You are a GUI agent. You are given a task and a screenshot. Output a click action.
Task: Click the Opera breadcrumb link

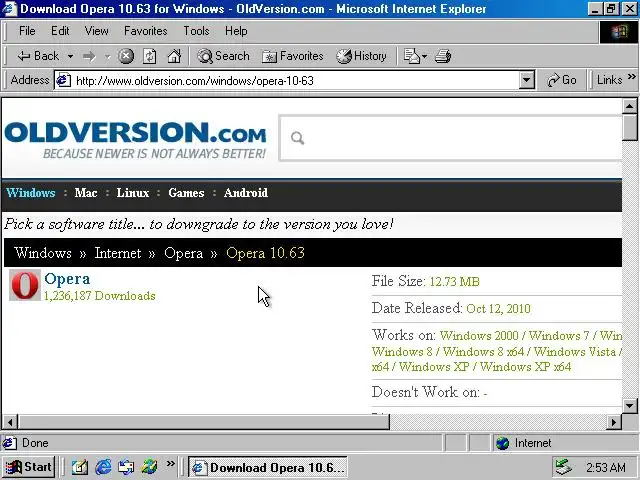point(183,253)
